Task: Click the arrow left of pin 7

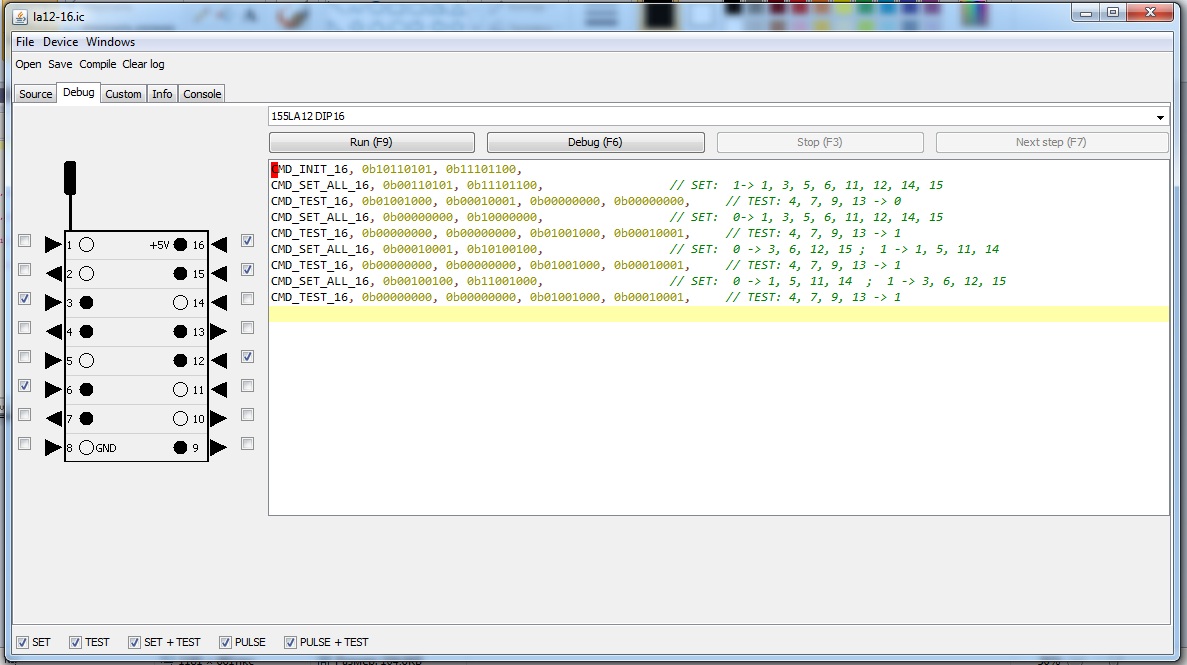Action: 53,418
